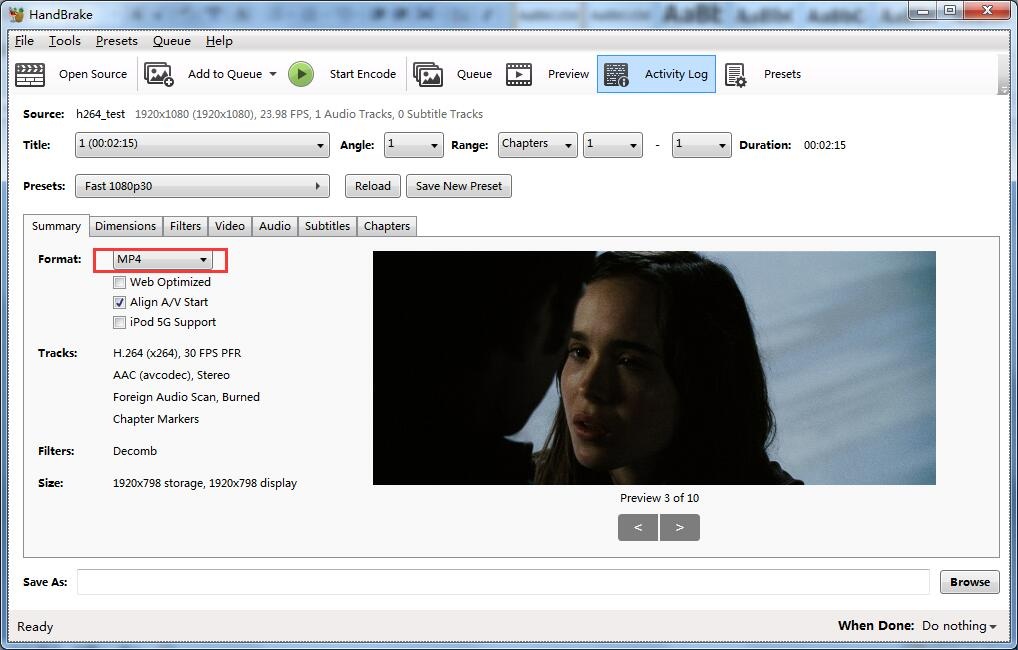Show the next preview image
The height and width of the screenshot is (650, 1018).
(x=680, y=527)
